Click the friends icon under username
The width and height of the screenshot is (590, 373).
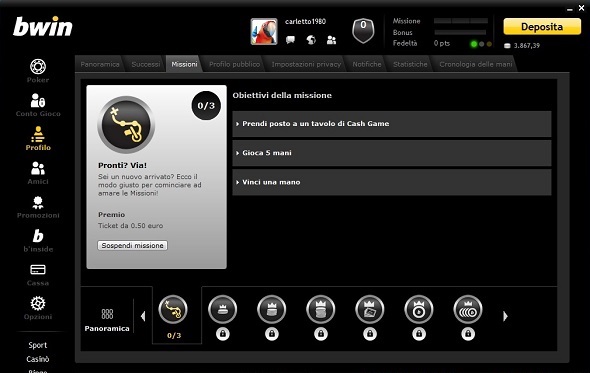point(331,40)
